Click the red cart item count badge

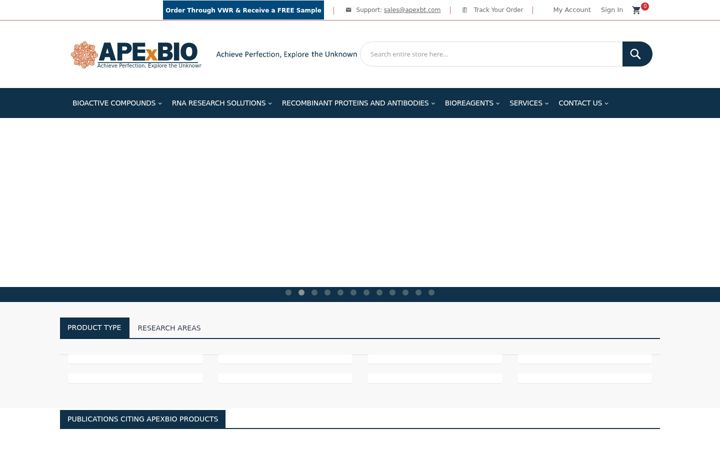[x=645, y=6]
